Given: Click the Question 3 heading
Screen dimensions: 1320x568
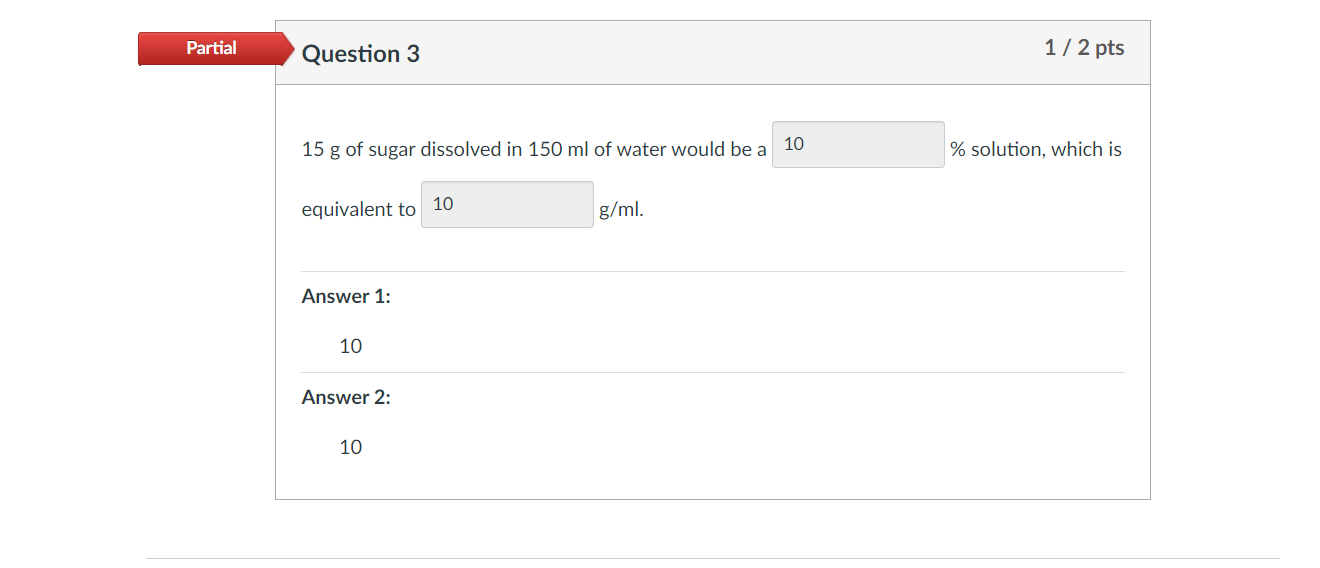Looking at the screenshot, I should 360,54.
